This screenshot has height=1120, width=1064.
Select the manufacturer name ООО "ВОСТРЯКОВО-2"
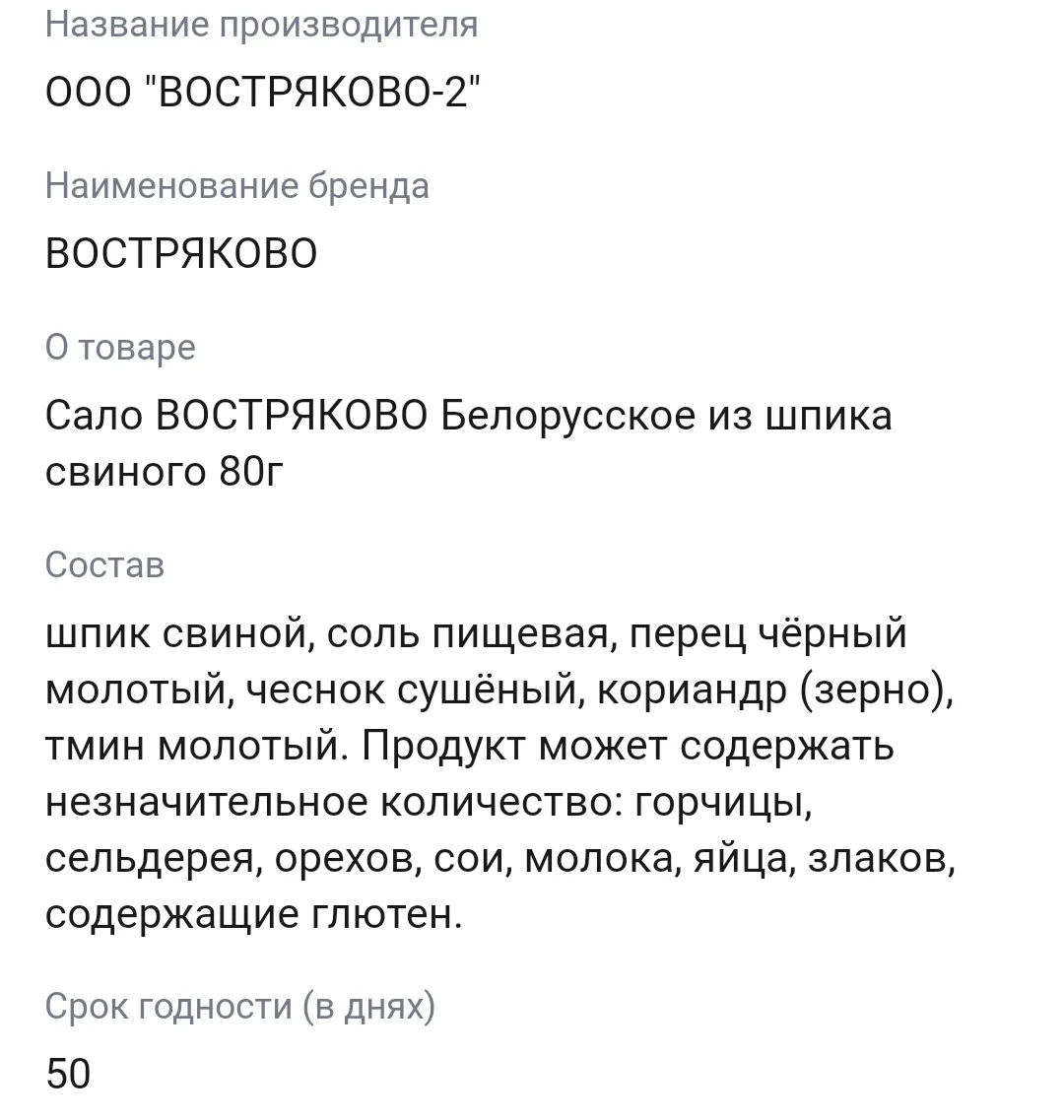263,92
